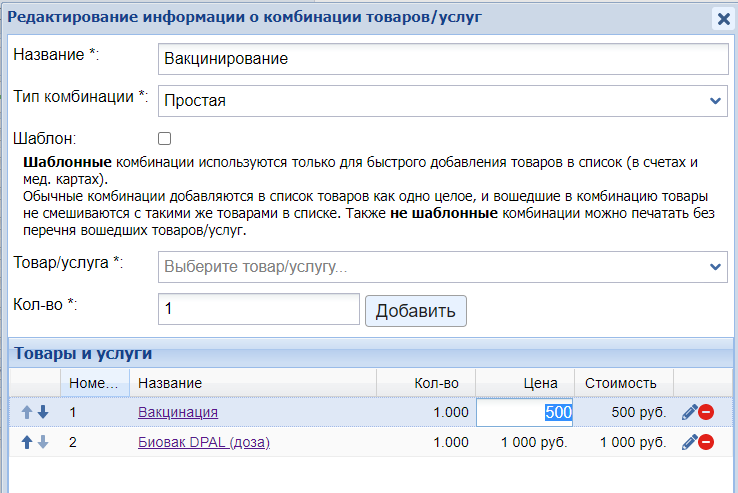Remove Биовак DPAL (доза) from list
The height and width of the screenshot is (493, 738).
point(706,442)
